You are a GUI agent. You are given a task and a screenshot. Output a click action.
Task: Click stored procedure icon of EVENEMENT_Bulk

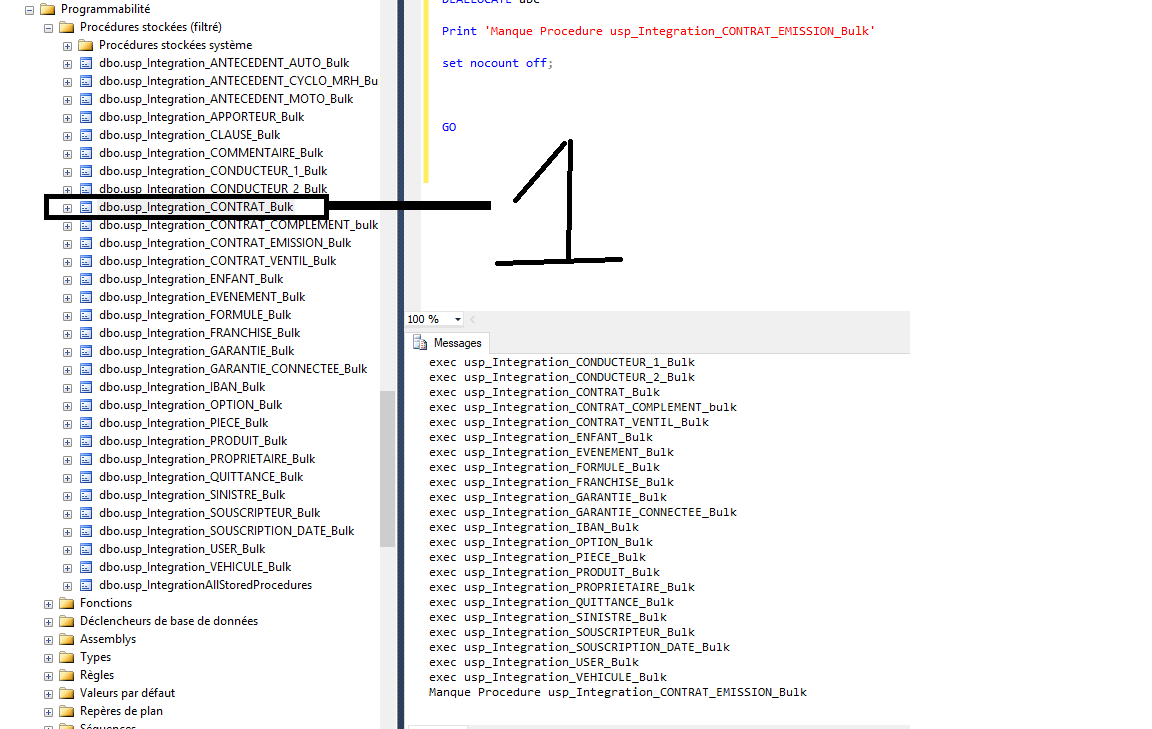(x=86, y=297)
